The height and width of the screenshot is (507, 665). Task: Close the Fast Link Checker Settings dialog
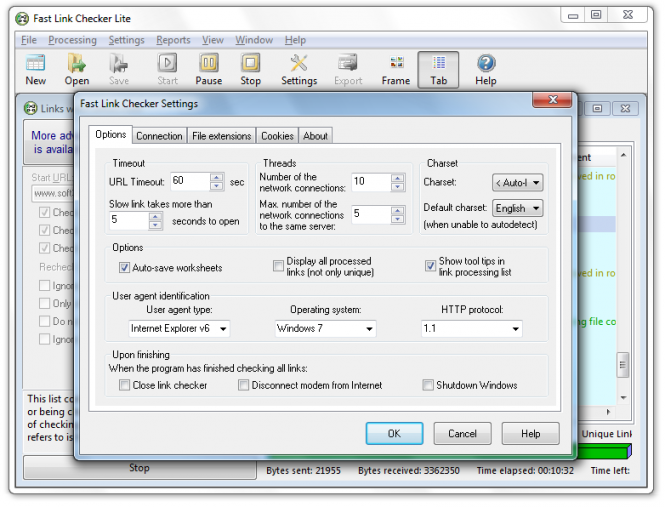(552, 100)
